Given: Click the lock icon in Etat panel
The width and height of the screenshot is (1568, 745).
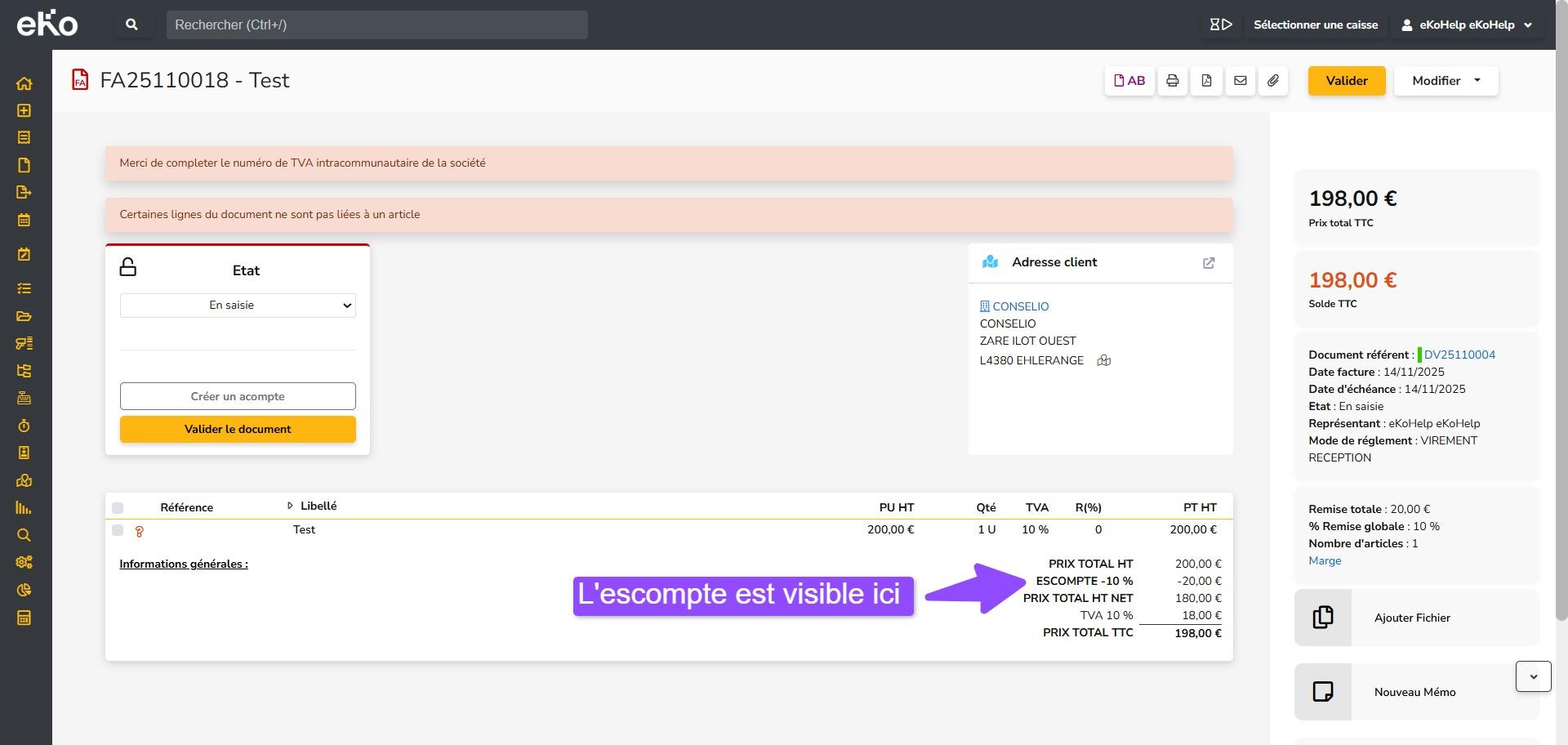Looking at the screenshot, I should 128,268.
